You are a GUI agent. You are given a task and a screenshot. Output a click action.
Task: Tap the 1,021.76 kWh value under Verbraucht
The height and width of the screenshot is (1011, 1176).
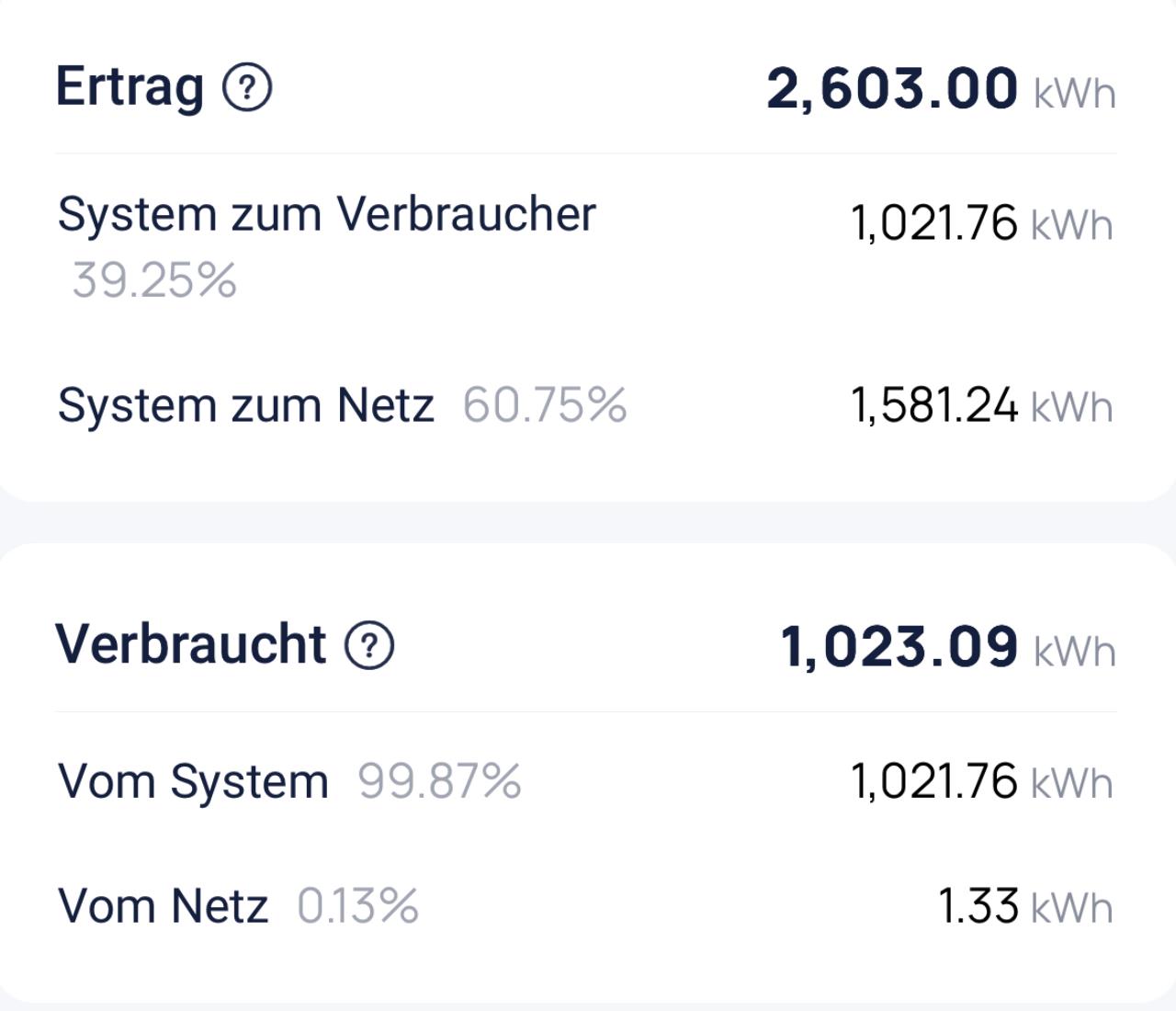point(934,781)
